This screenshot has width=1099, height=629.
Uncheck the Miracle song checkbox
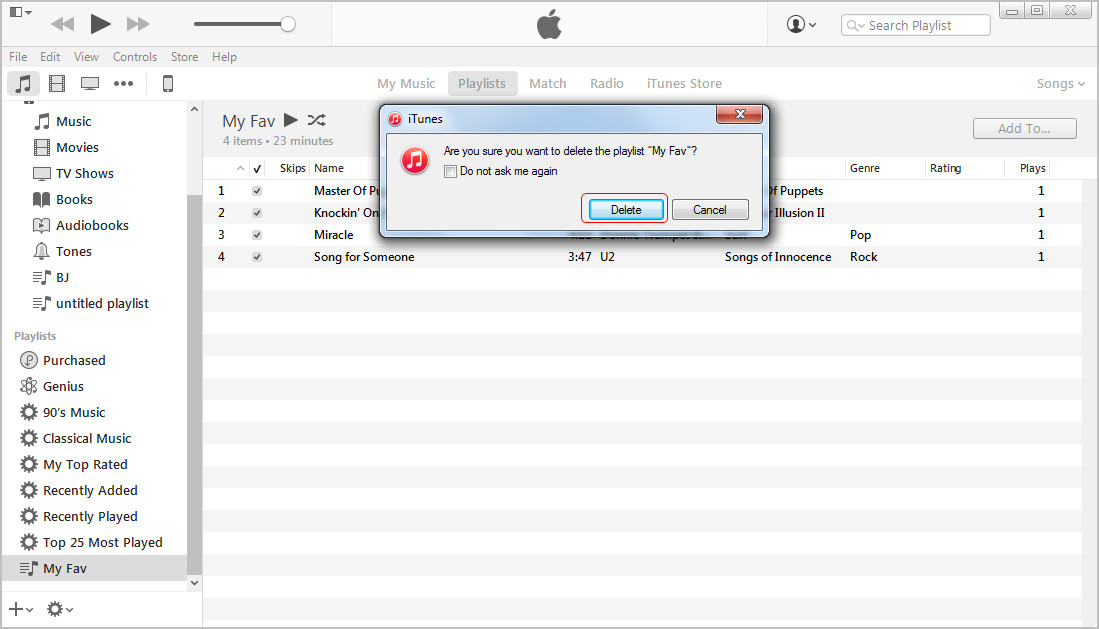pyautogui.click(x=257, y=235)
